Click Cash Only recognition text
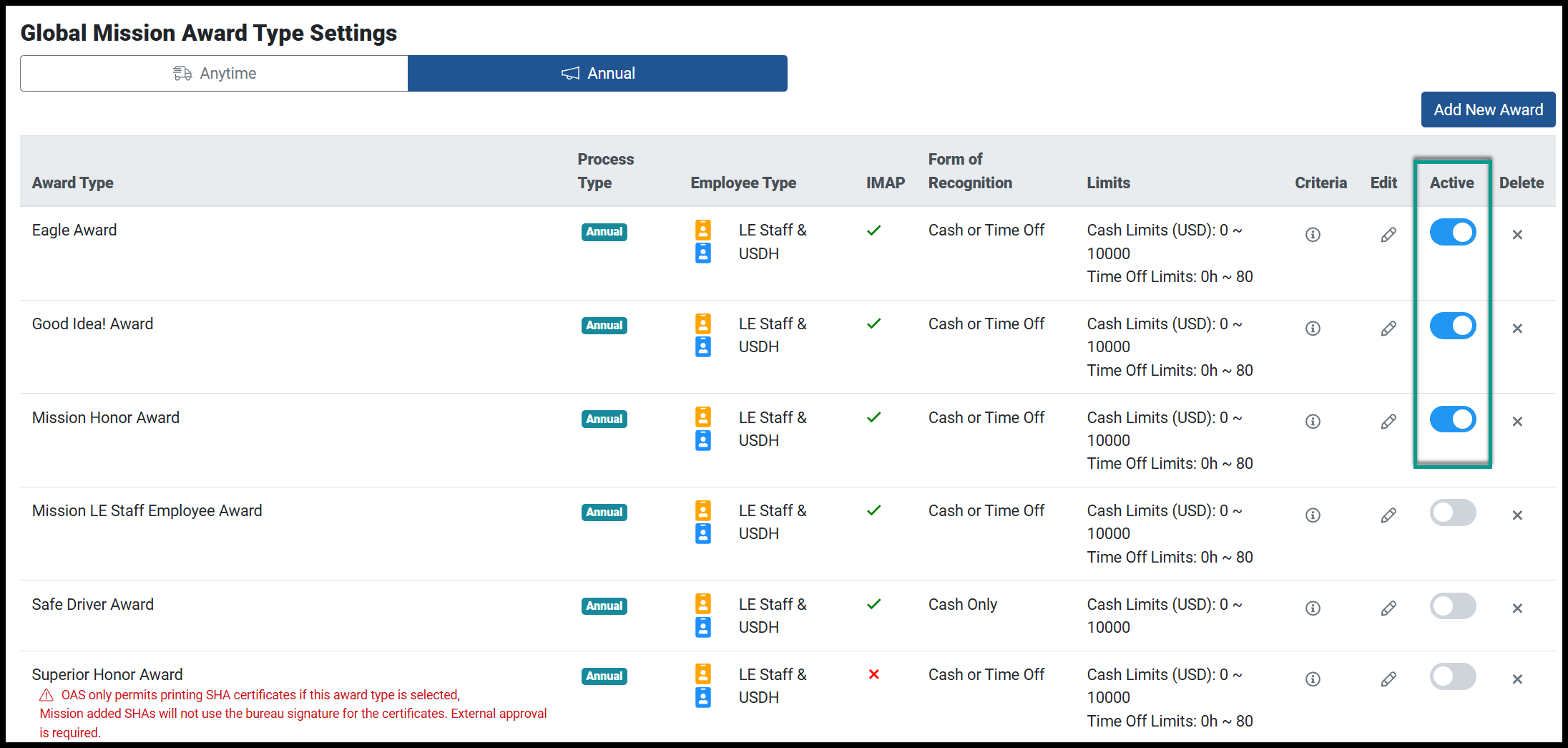 point(963,604)
